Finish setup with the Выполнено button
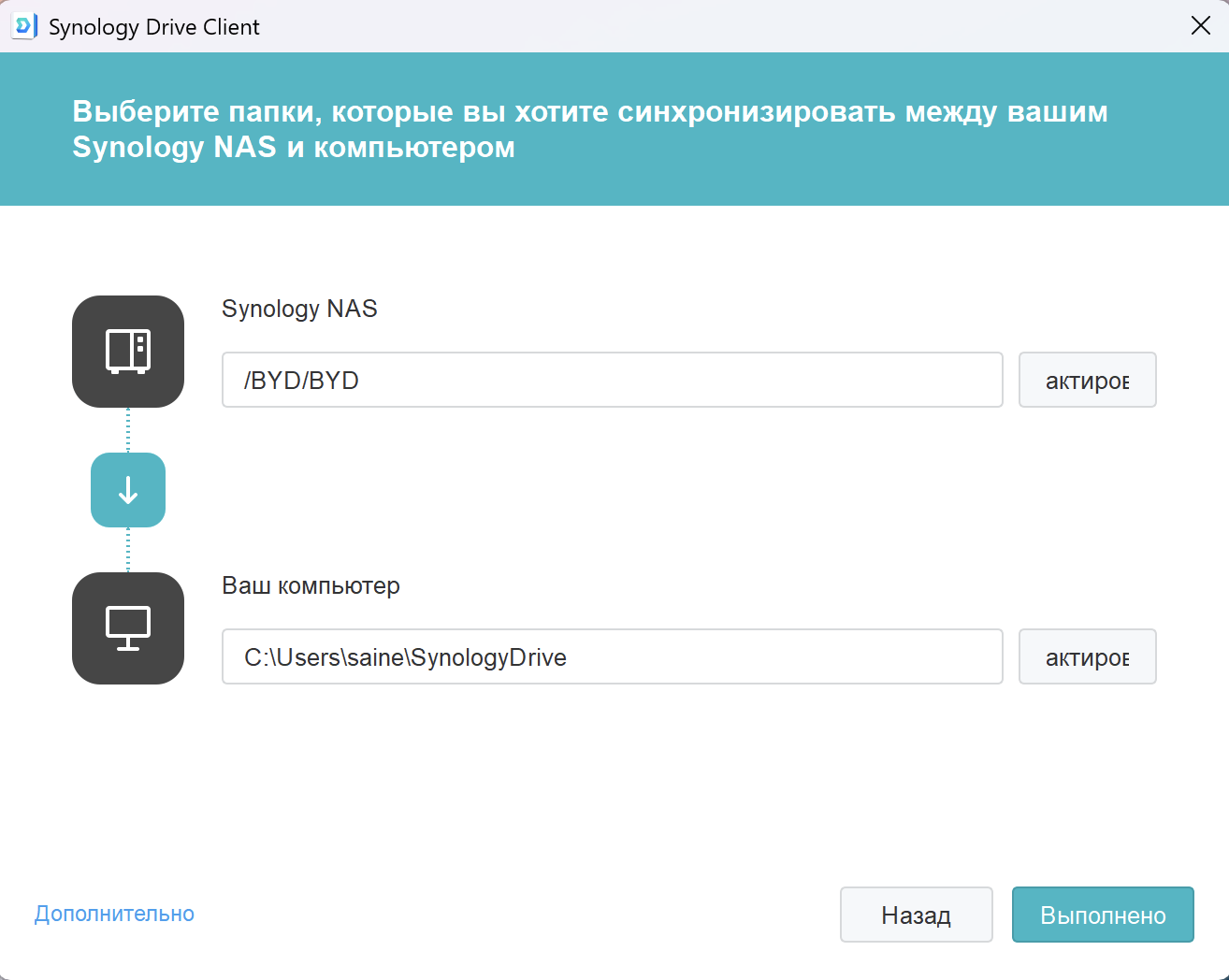The width and height of the screenshot is (1229, 980). (1103, 915)
